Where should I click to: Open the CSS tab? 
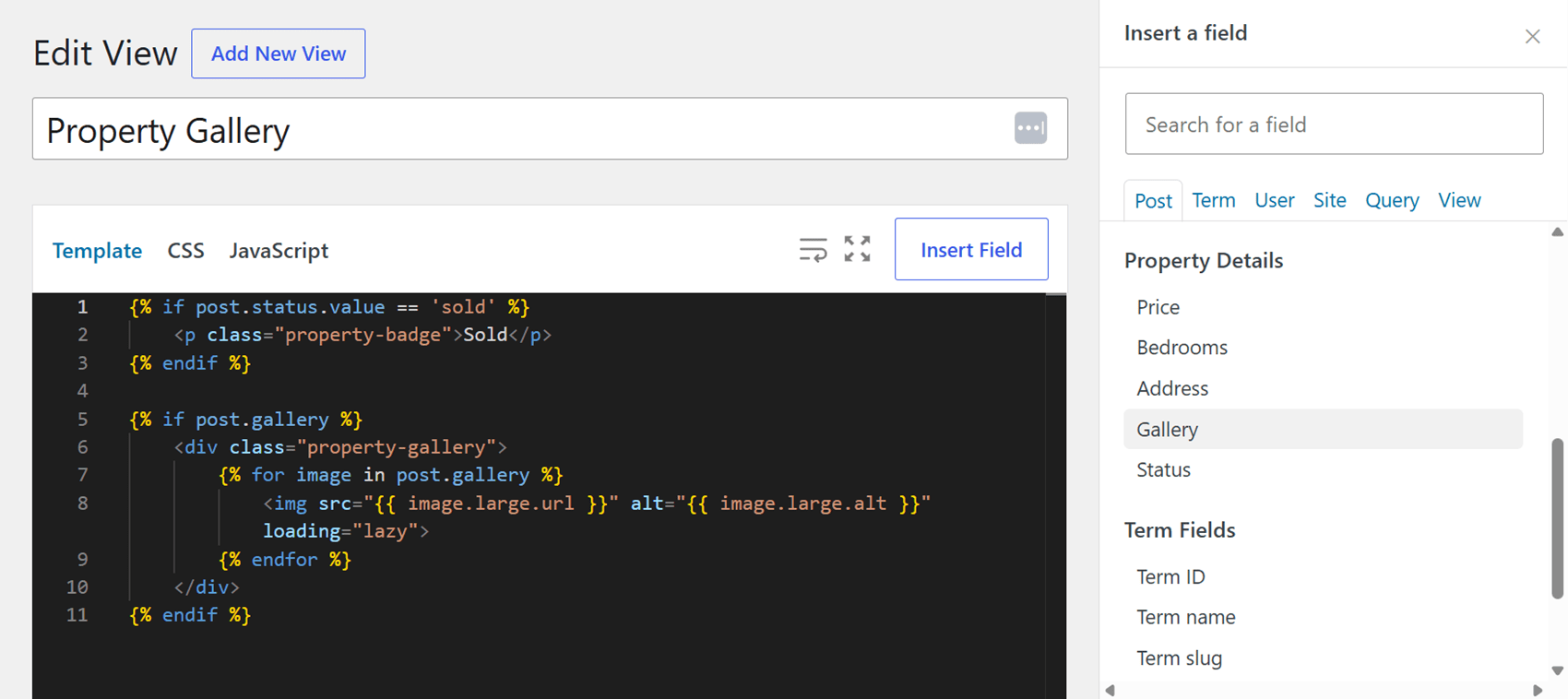click(x=185, y=251)
